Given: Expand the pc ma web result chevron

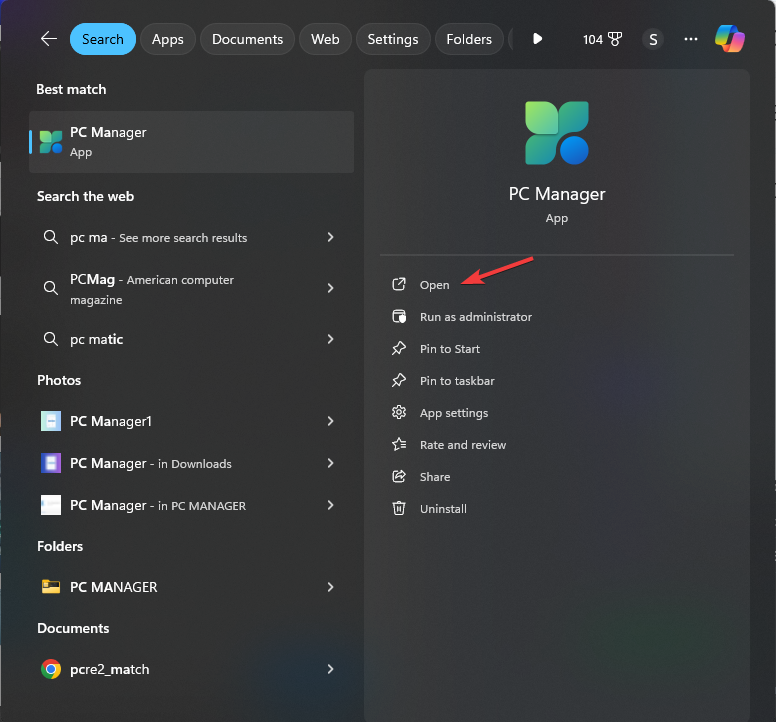Looking at the screenshot, I should (330, 237).
